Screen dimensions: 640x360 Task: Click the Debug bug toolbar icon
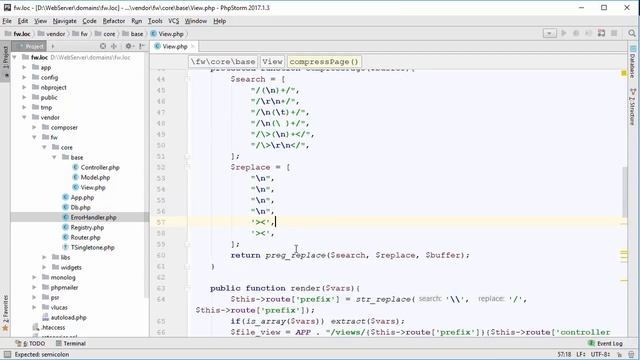[576, 33]
